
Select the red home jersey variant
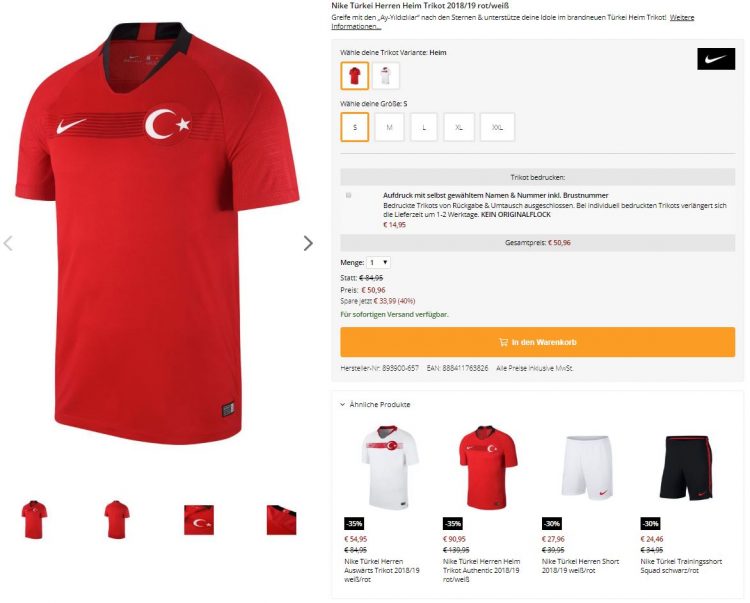354,76
